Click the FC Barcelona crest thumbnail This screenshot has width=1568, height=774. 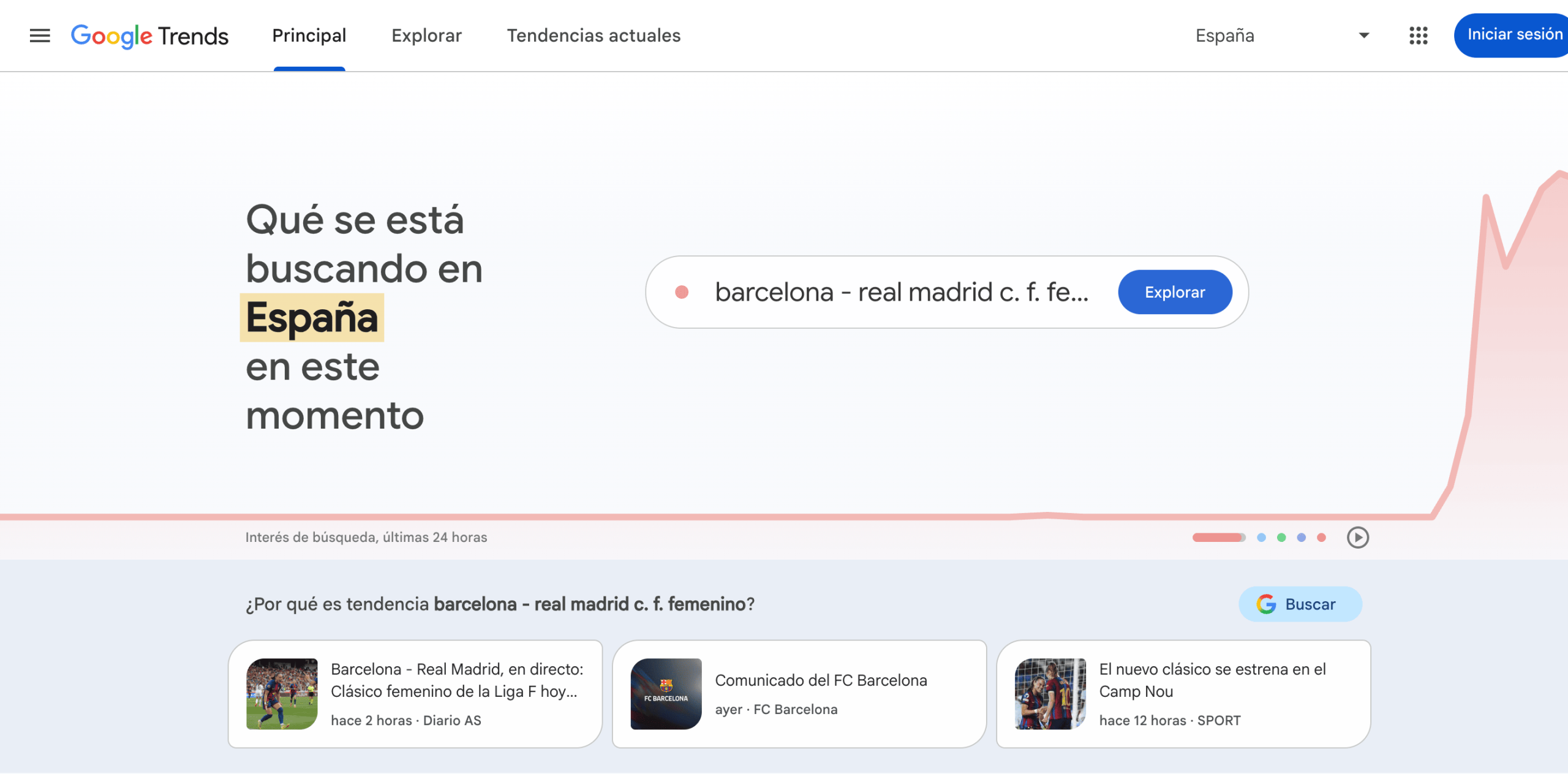(666, 694)
